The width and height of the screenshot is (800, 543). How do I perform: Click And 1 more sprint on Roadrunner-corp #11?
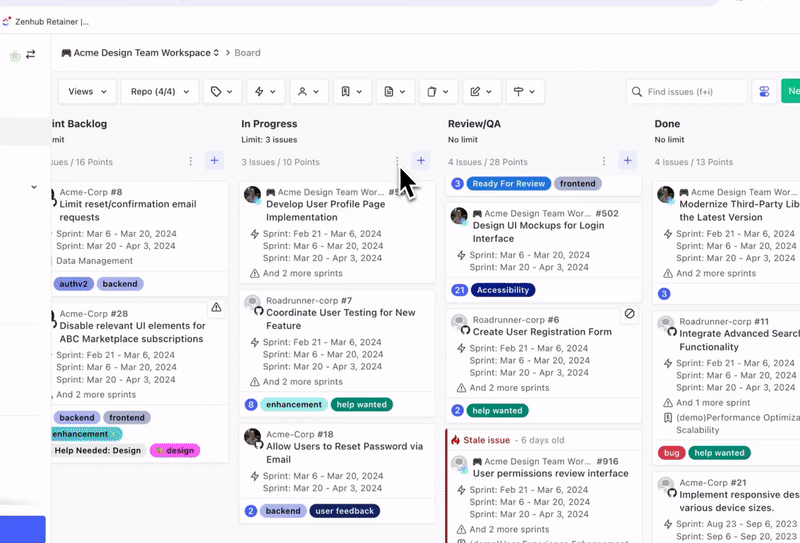[x=713, y=403]
